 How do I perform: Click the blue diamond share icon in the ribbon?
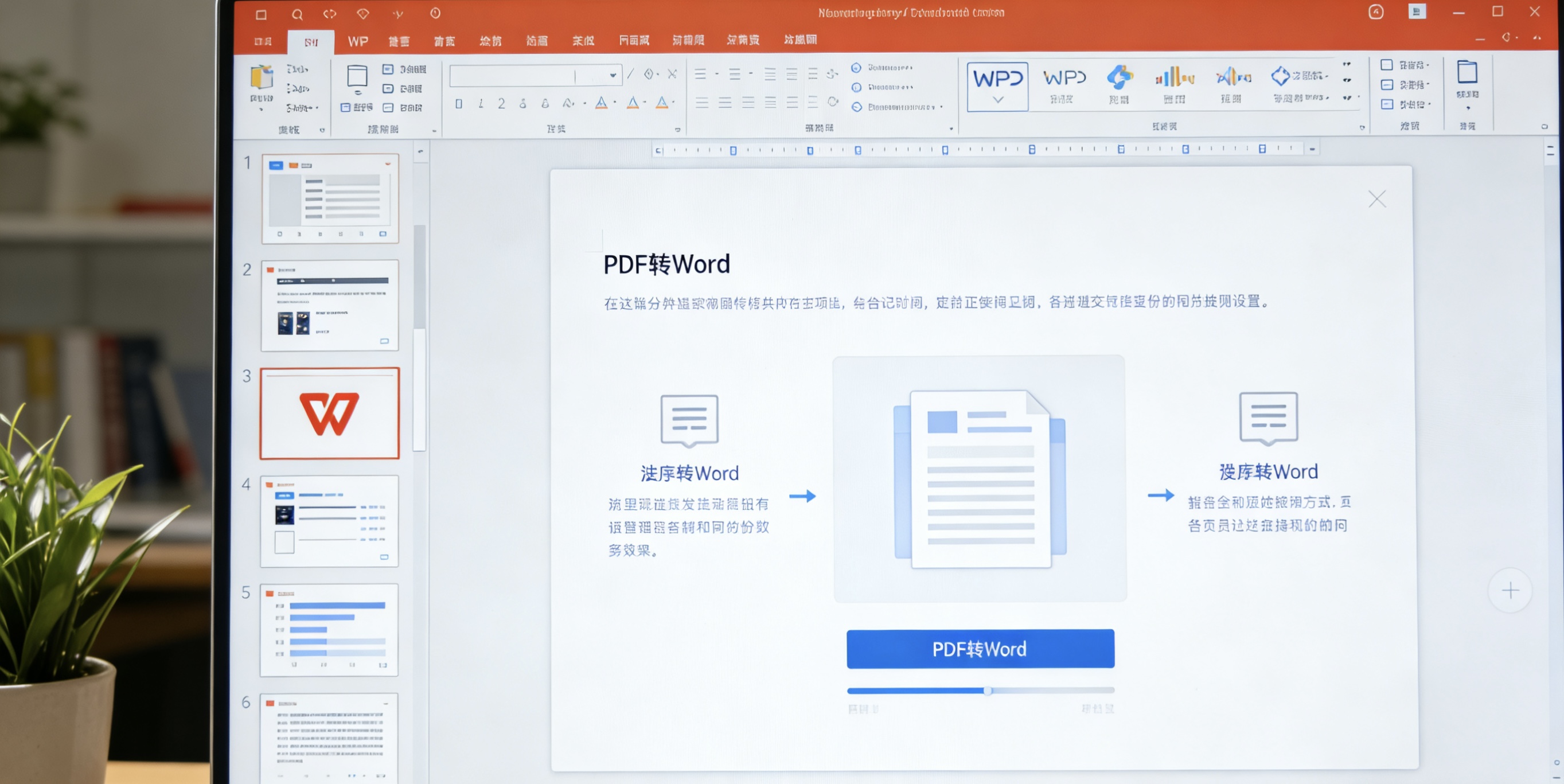[1281, 76]
